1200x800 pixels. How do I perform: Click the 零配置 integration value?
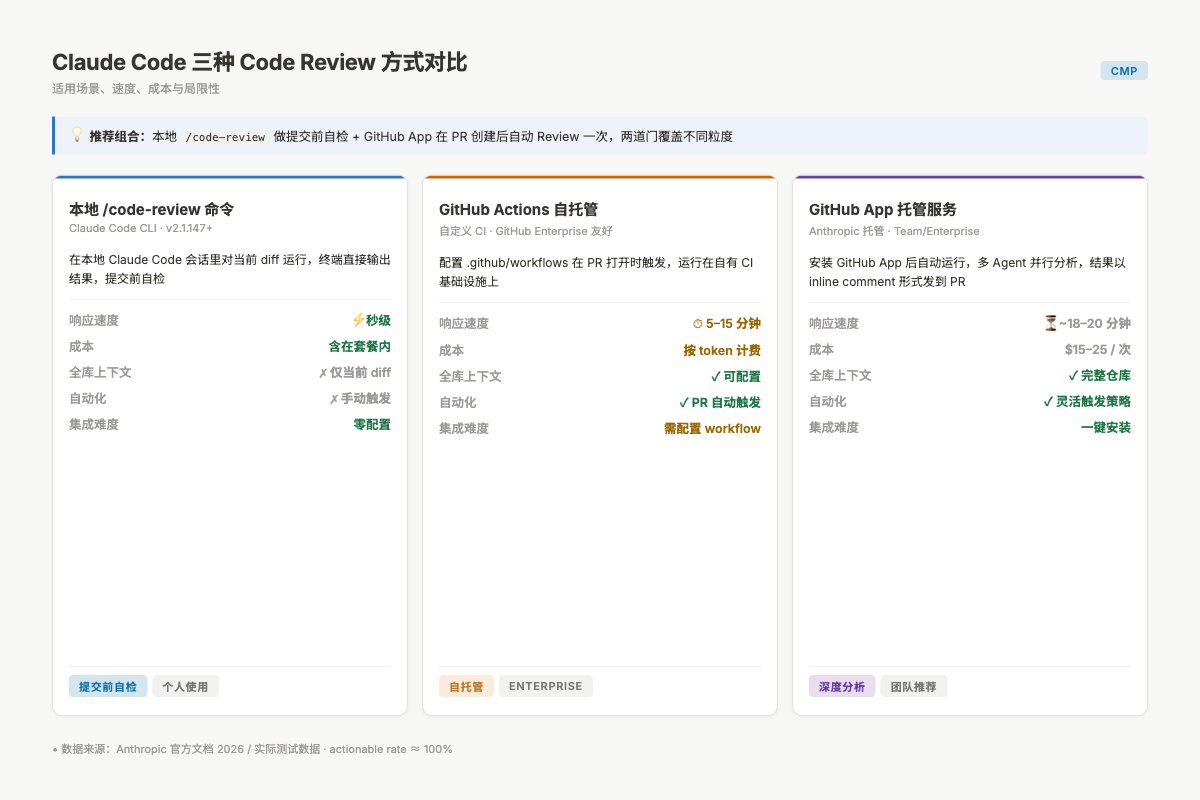click(372, 424)
